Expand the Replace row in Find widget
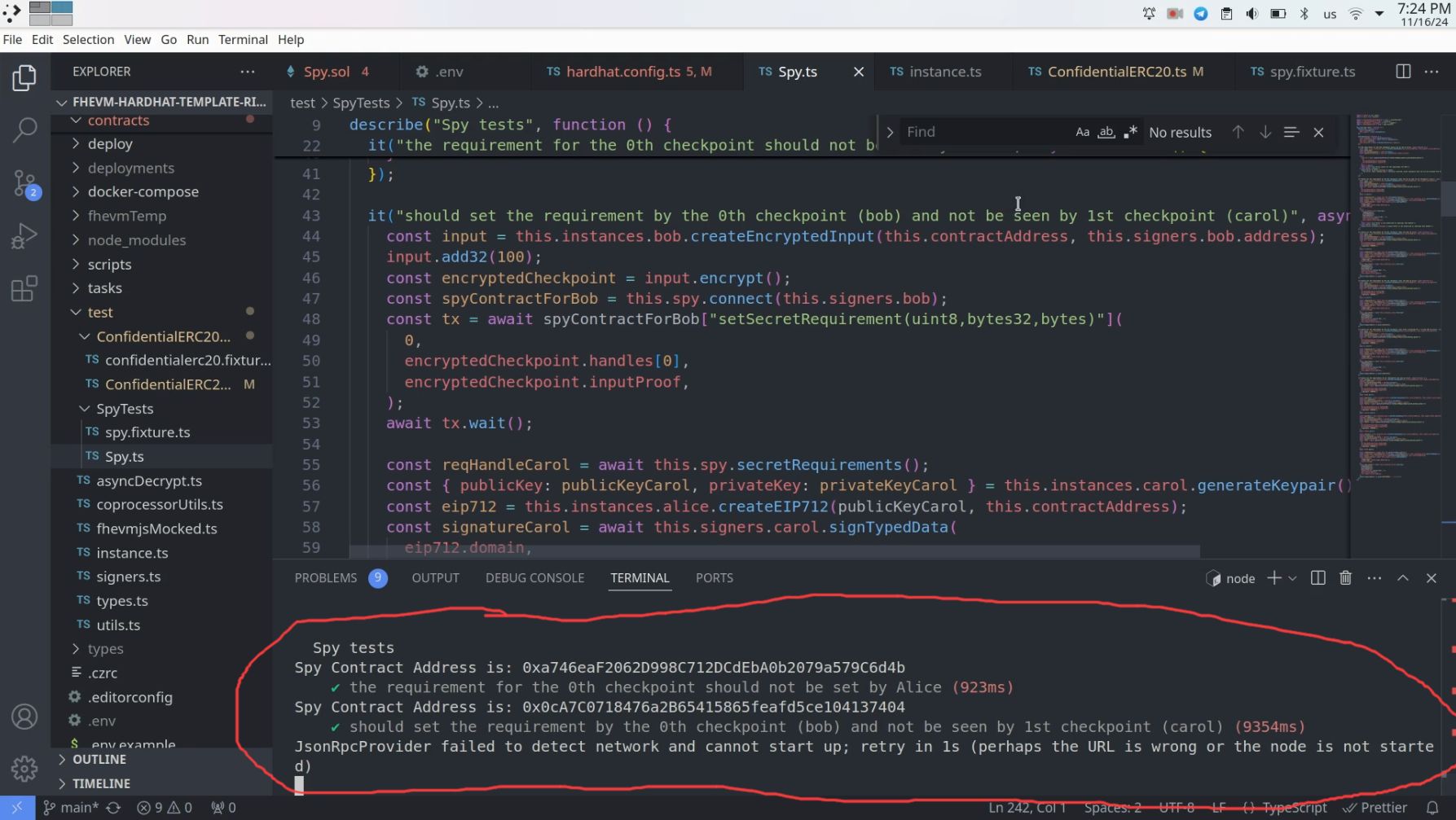Screen dimensions: 1456x820 890,132
